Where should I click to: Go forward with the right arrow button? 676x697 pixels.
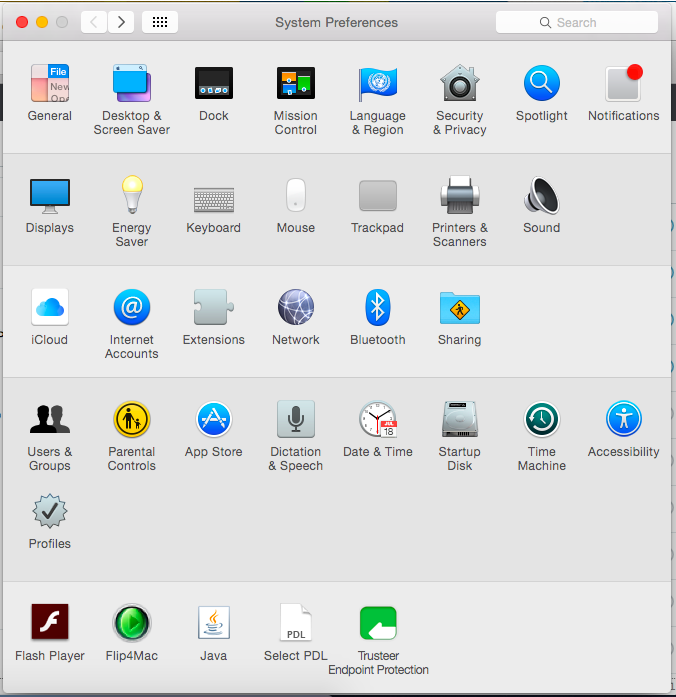pos(121,22)
